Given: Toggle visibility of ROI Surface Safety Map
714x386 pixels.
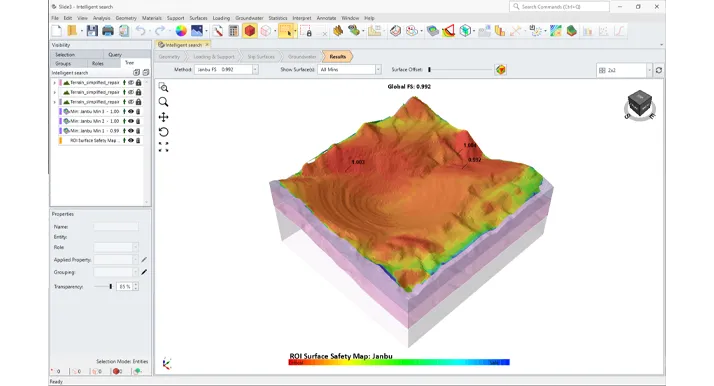Looking at the screenshot, I should tap(131, 141).
